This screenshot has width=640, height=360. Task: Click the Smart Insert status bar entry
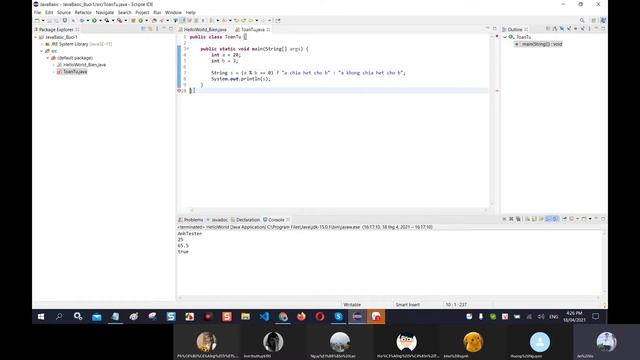(x=407, y=304)
